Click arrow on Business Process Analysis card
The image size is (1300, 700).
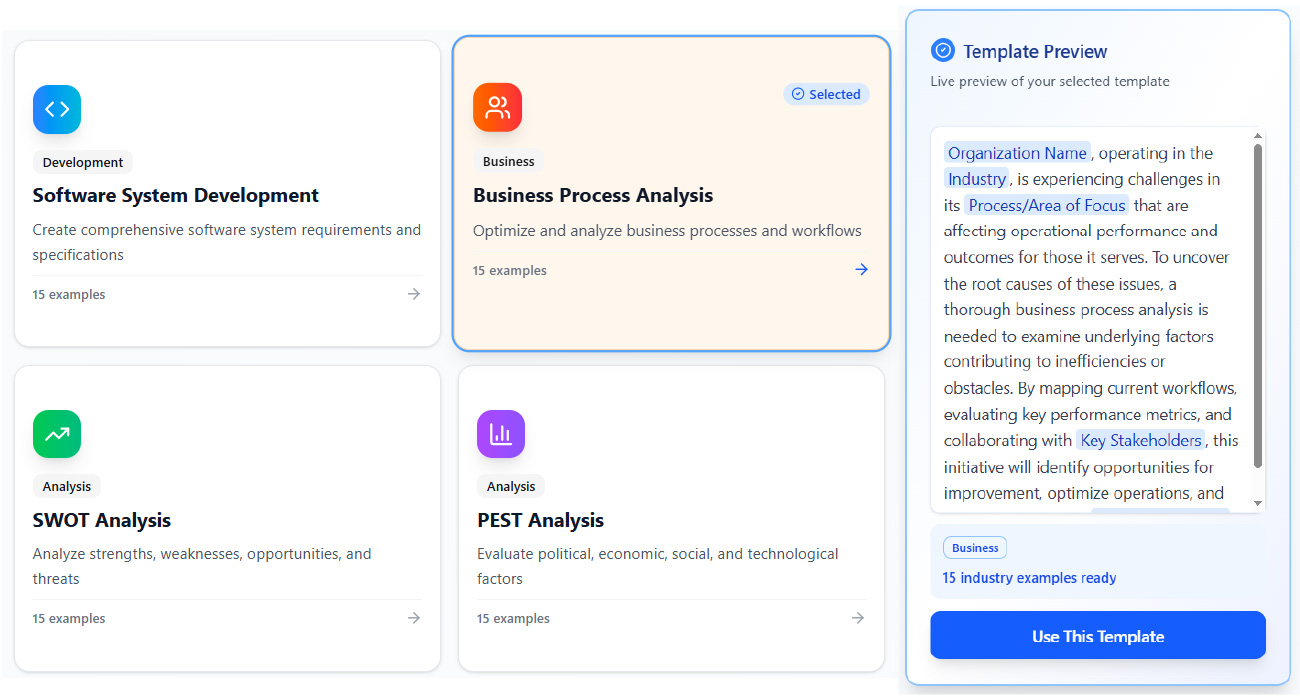(861, 270)
